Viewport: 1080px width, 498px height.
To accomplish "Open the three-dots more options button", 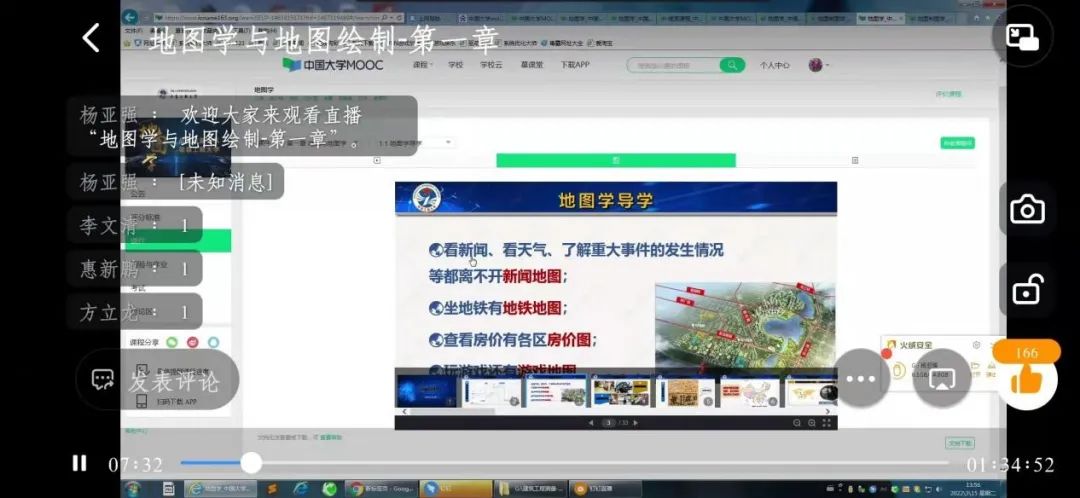I will pos(862,379).
